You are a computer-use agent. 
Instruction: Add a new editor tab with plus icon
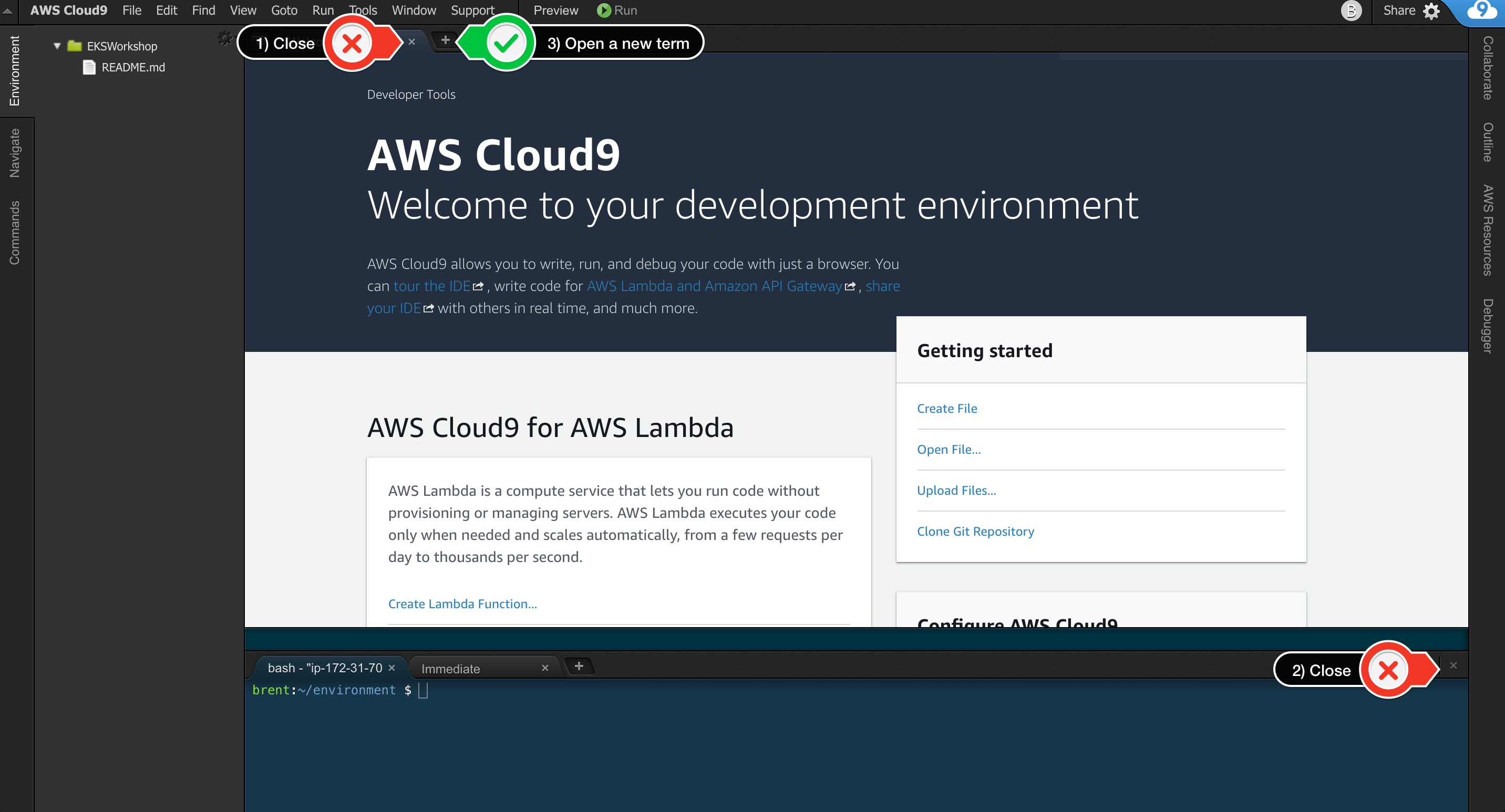(445, 40)
